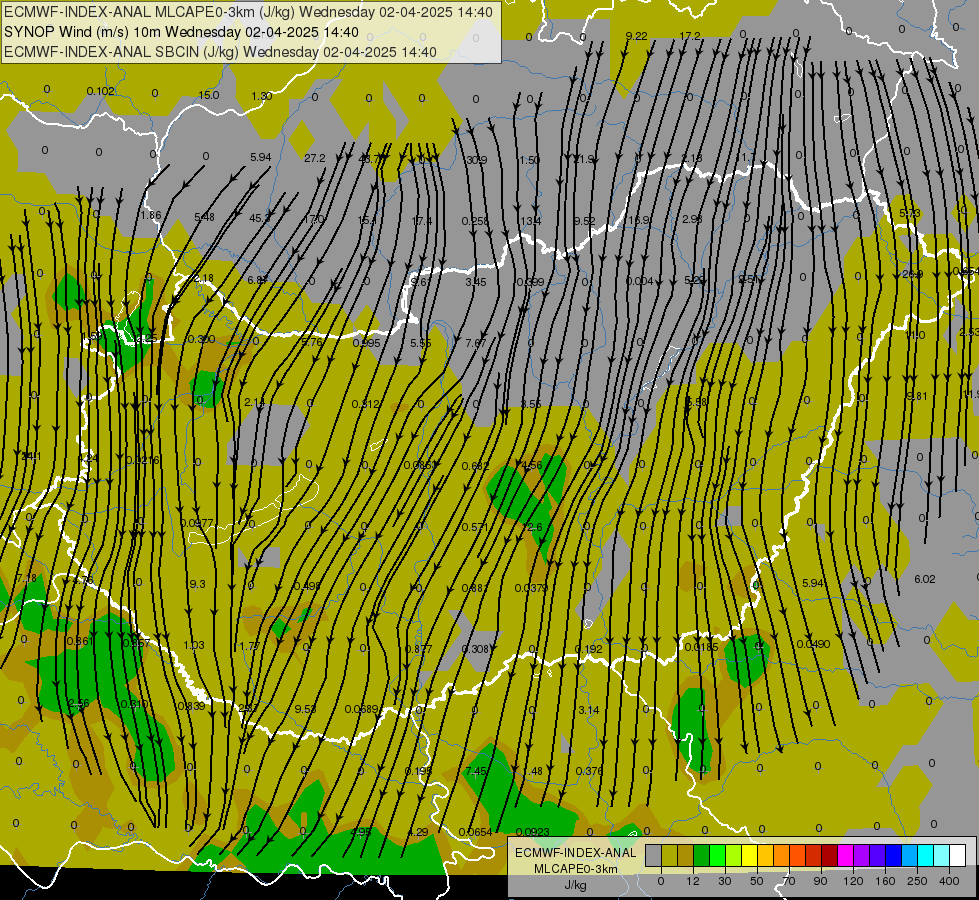The image size is (979, 900).
Task: Click the map value 17.2
Action: tap(690, 36)
